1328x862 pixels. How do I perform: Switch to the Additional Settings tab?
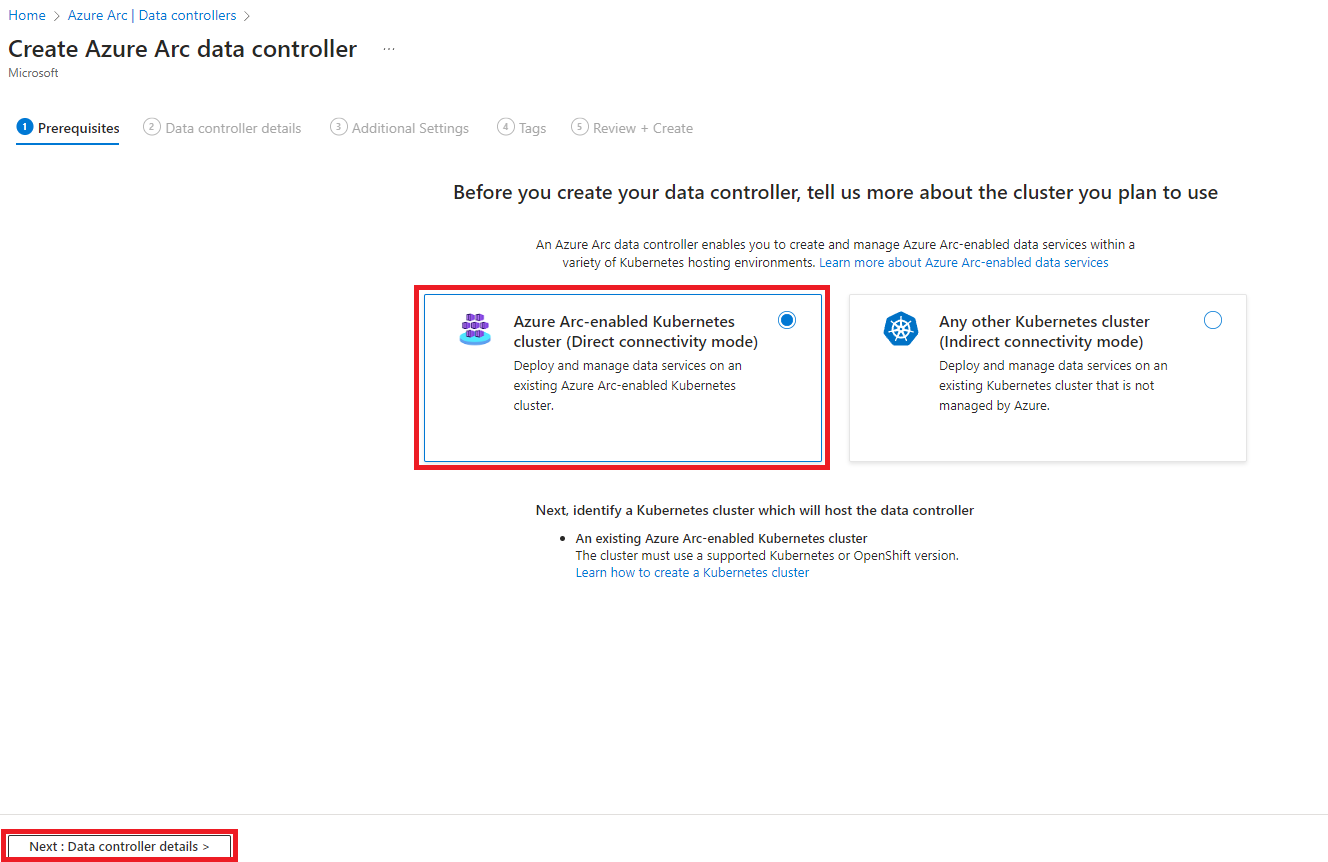tap(399, 128)
